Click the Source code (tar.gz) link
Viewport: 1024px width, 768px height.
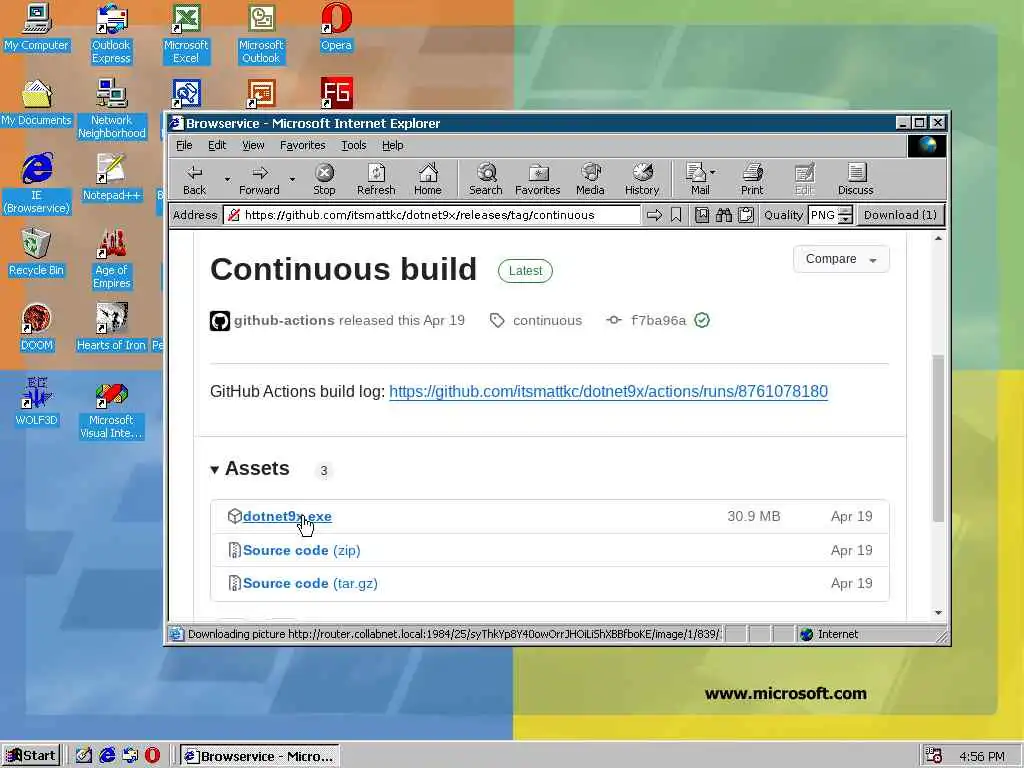pyautogui.click(x=310, y=583)
